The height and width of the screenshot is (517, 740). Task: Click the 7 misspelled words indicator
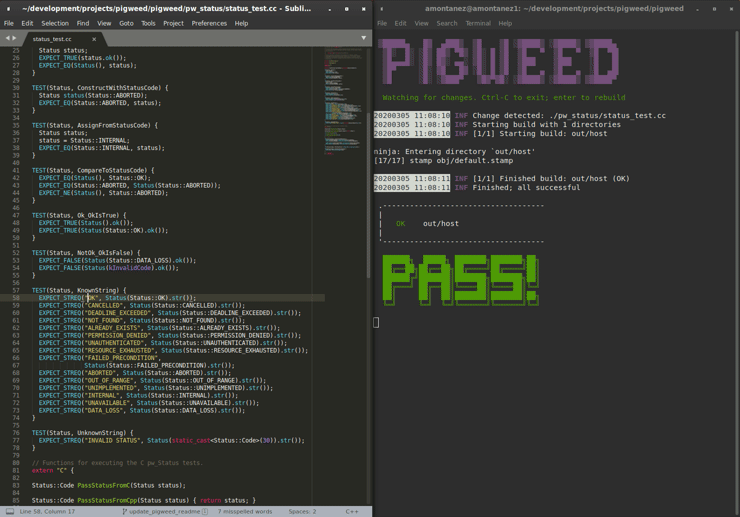tap(245, 511)
